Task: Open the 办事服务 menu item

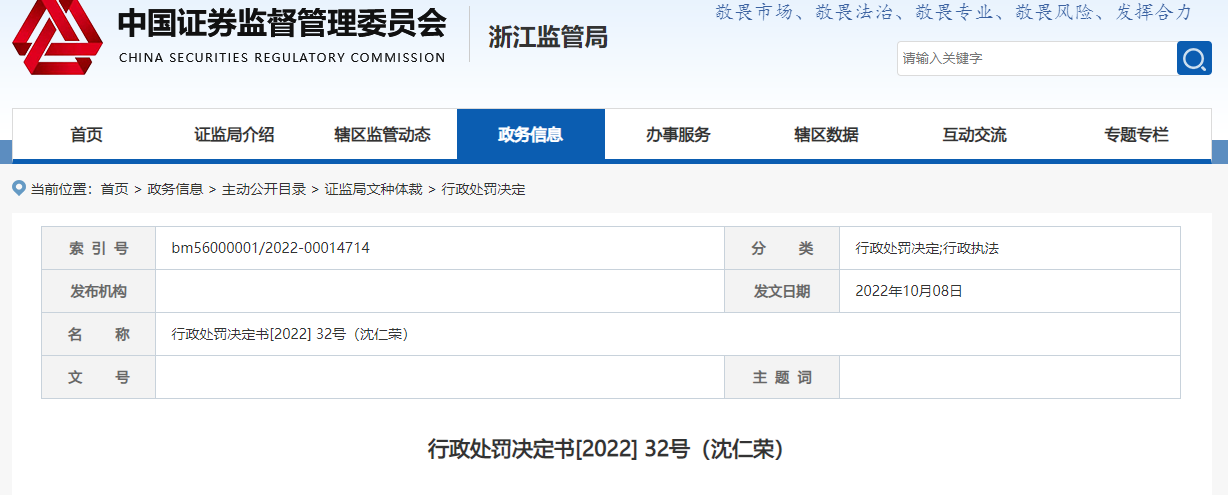Action: click(x=678, y=135)
